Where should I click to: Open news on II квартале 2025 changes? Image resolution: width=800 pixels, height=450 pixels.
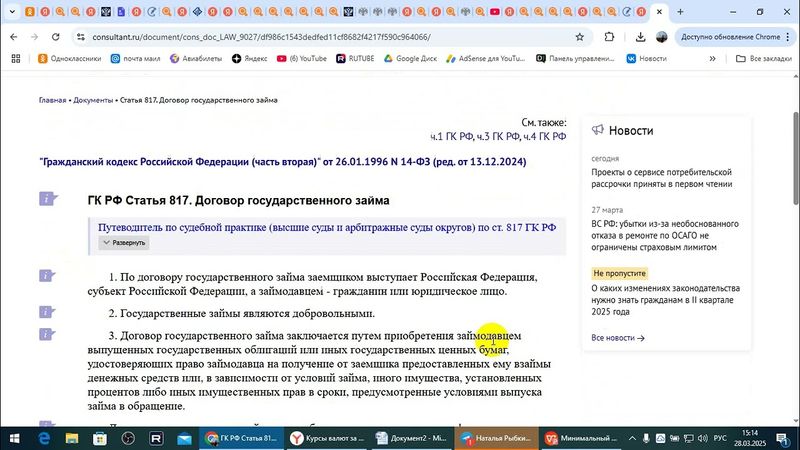[665, 300]
